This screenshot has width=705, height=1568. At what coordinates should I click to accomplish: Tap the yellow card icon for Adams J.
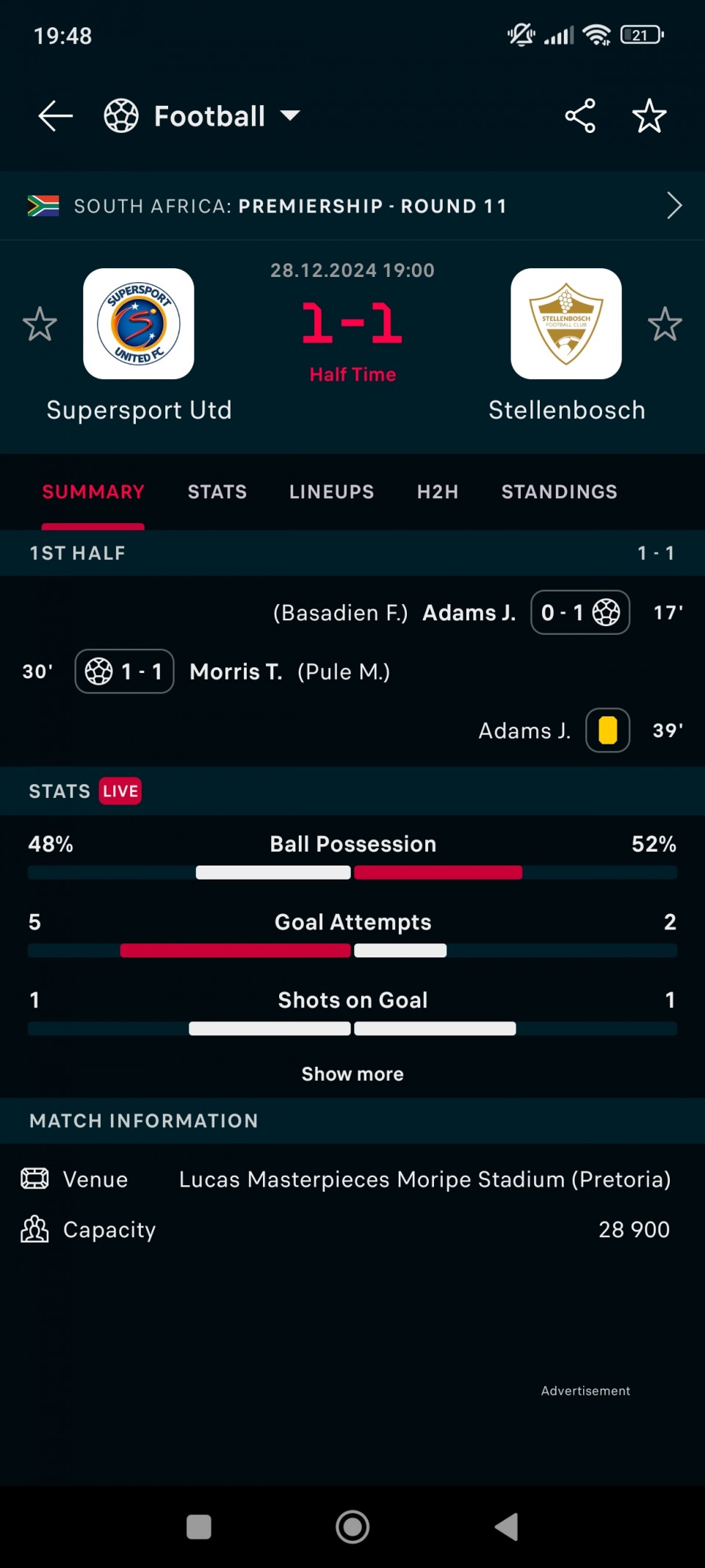[607, 730]
